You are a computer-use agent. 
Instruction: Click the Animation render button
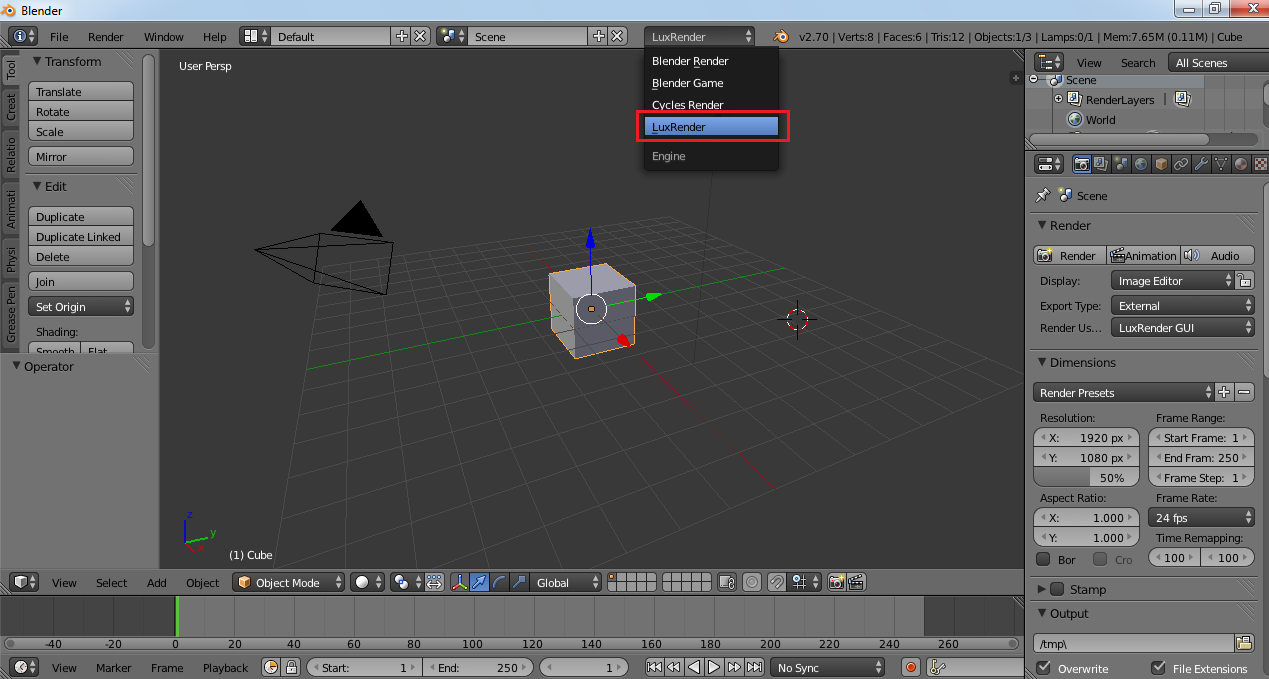[x=1144, y=255]
